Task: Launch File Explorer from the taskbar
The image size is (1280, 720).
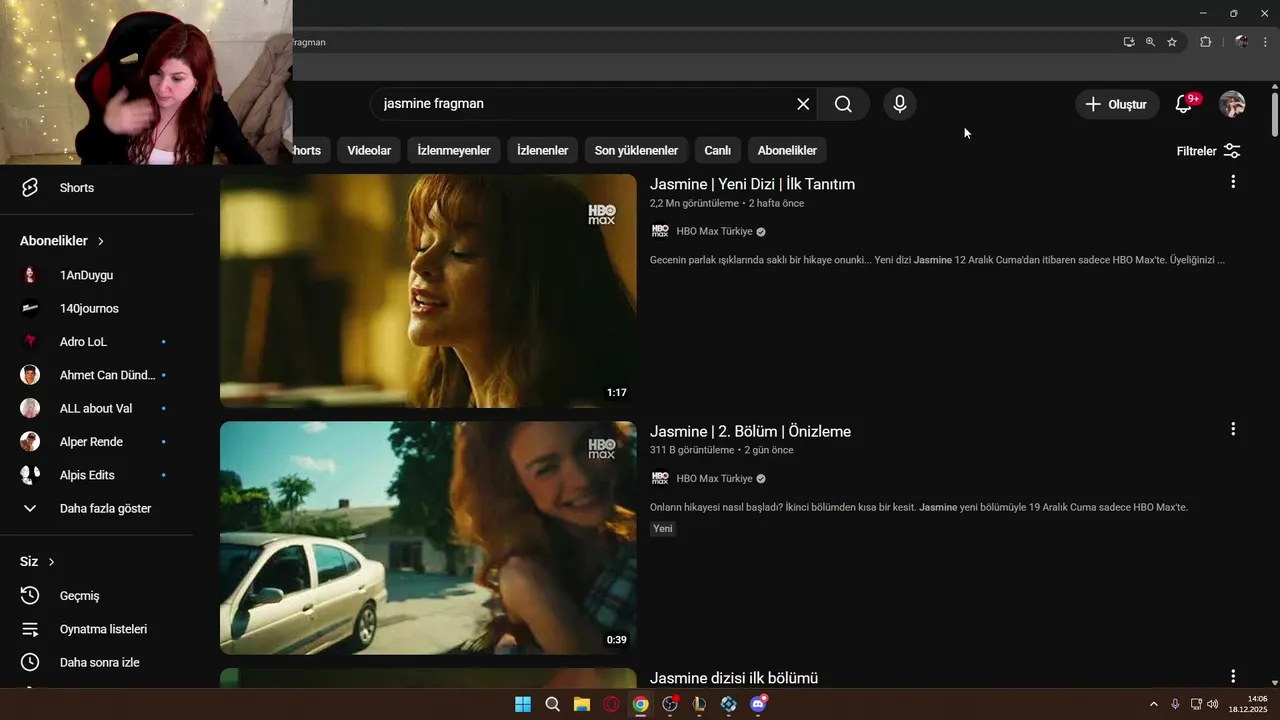Action: [x=582, y=704]
